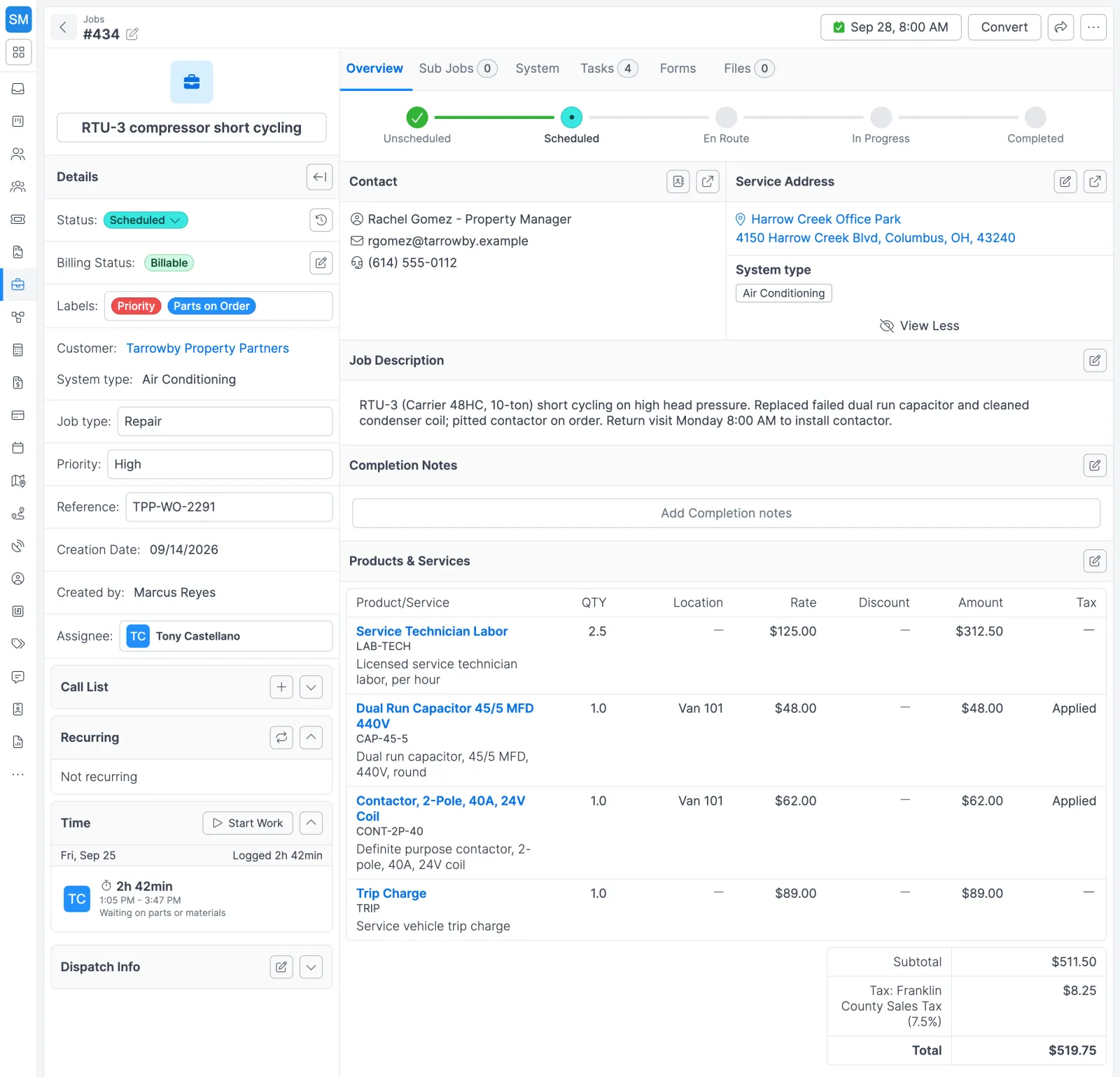
Task: Open Service Technician Labor product link
Action: (x=432, y=631)
